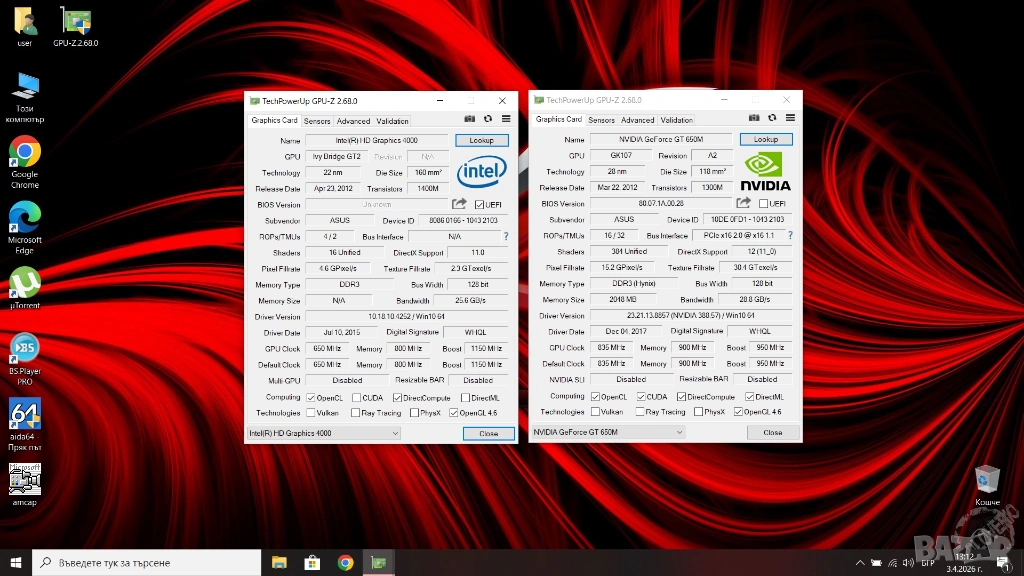This screenshot has height=576, width=1024.
Task: Click the refresh icon in NVIDIA GPU-Z window
Action: [x=772, y=119]
